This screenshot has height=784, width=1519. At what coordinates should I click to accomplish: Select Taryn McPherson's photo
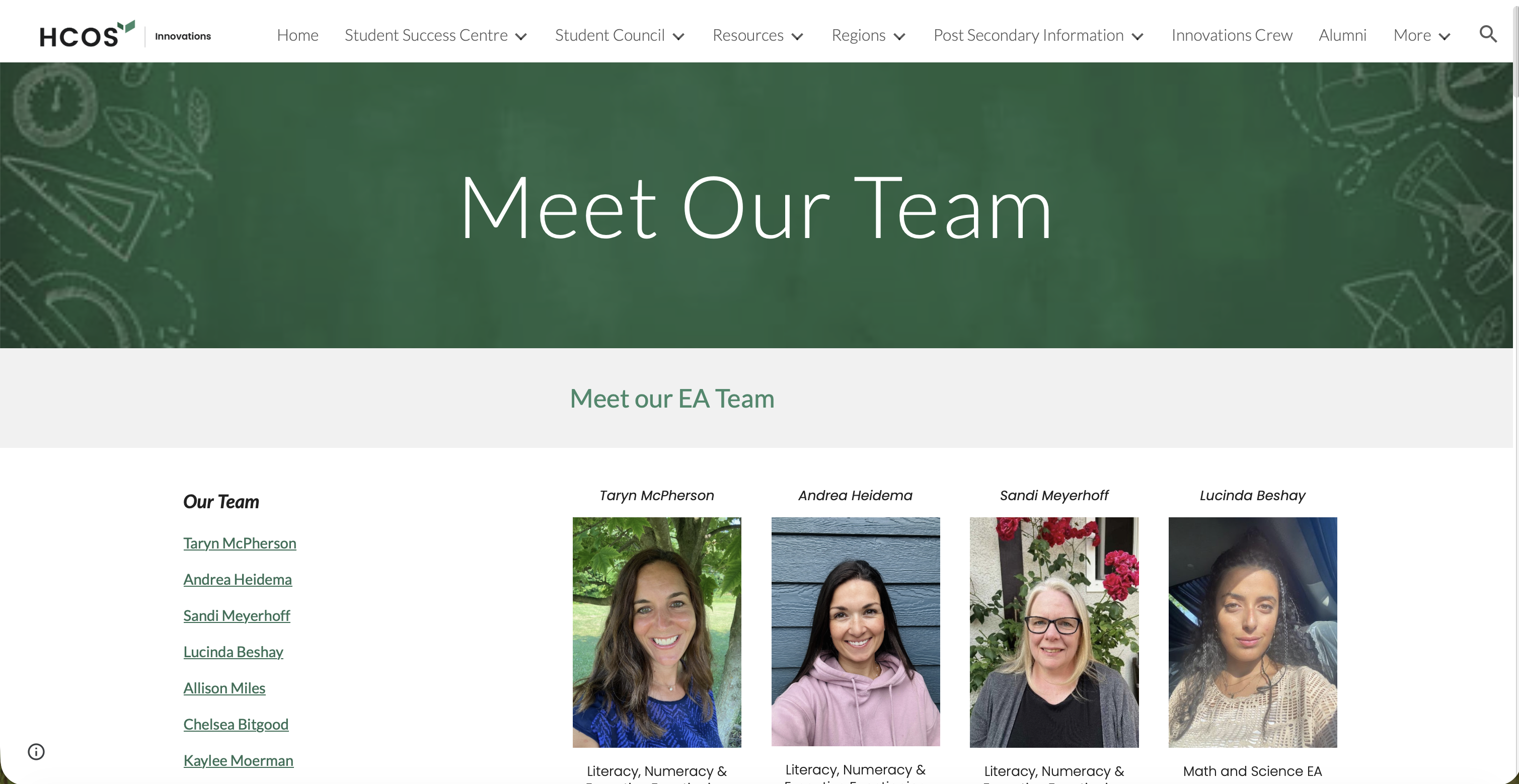pyautogui.click(x=656, y=633)
